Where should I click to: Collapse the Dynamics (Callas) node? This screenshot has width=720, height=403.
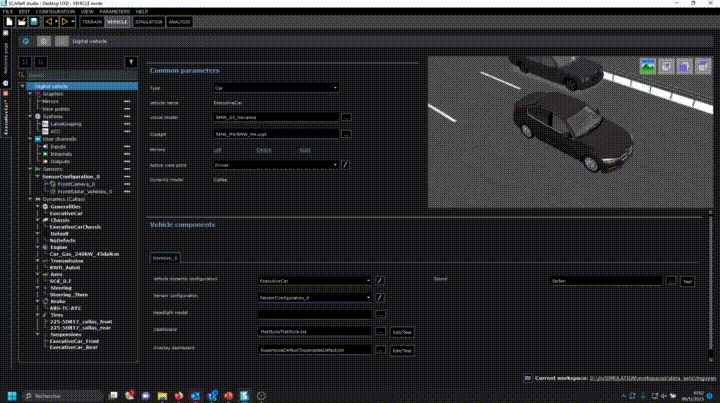pyautogui.click(x=30, y=199)
